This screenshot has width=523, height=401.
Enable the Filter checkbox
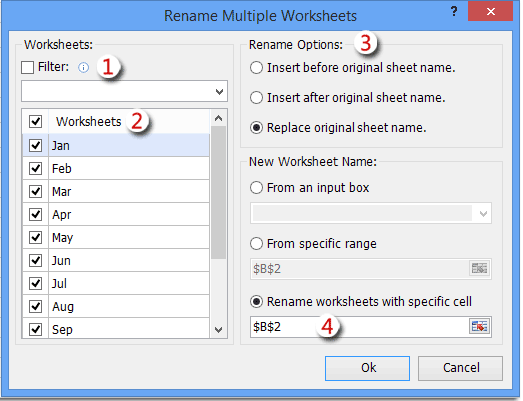tap(27, 67)
